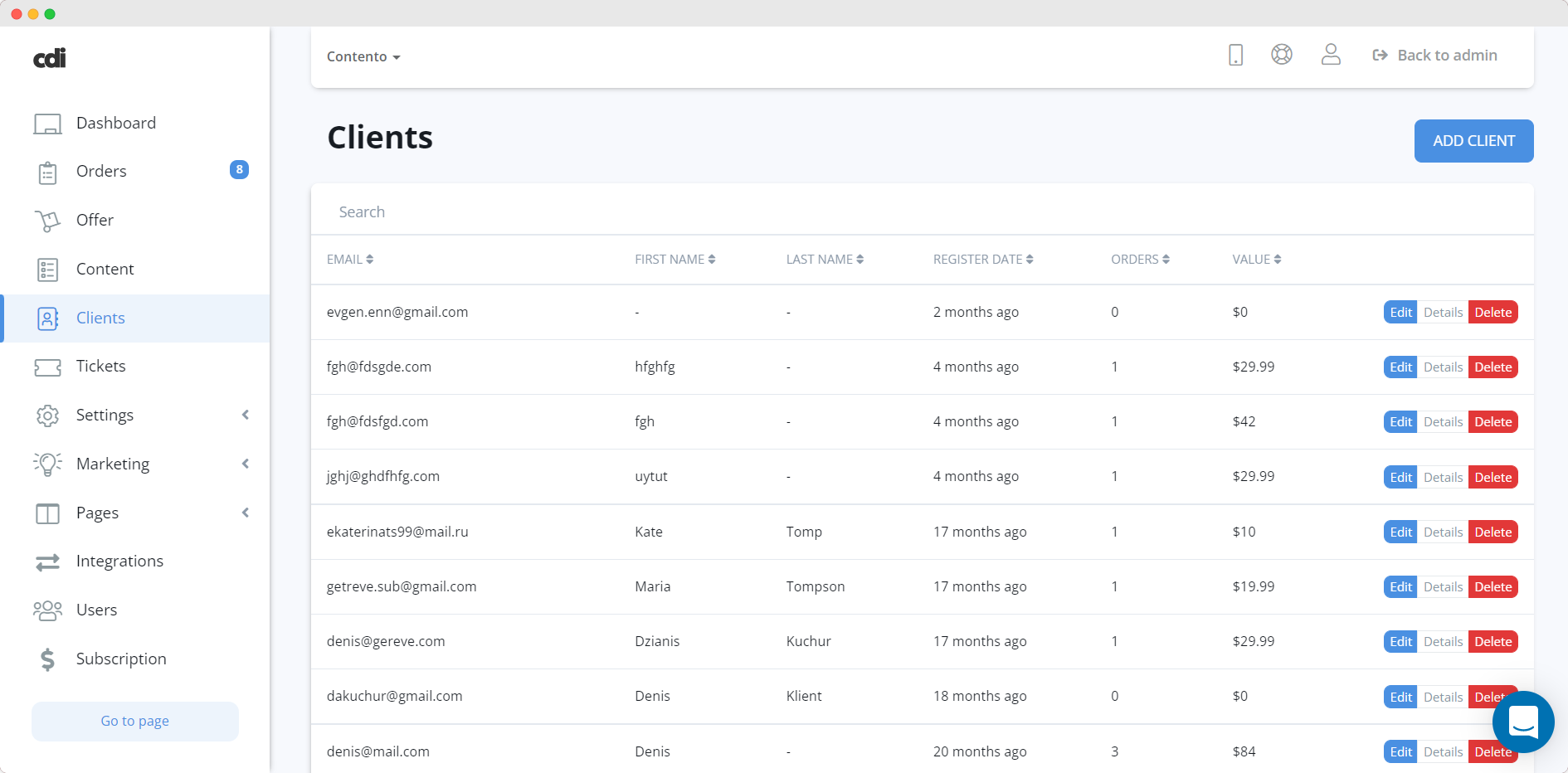Open the Tickets menu item

point(100,366)
